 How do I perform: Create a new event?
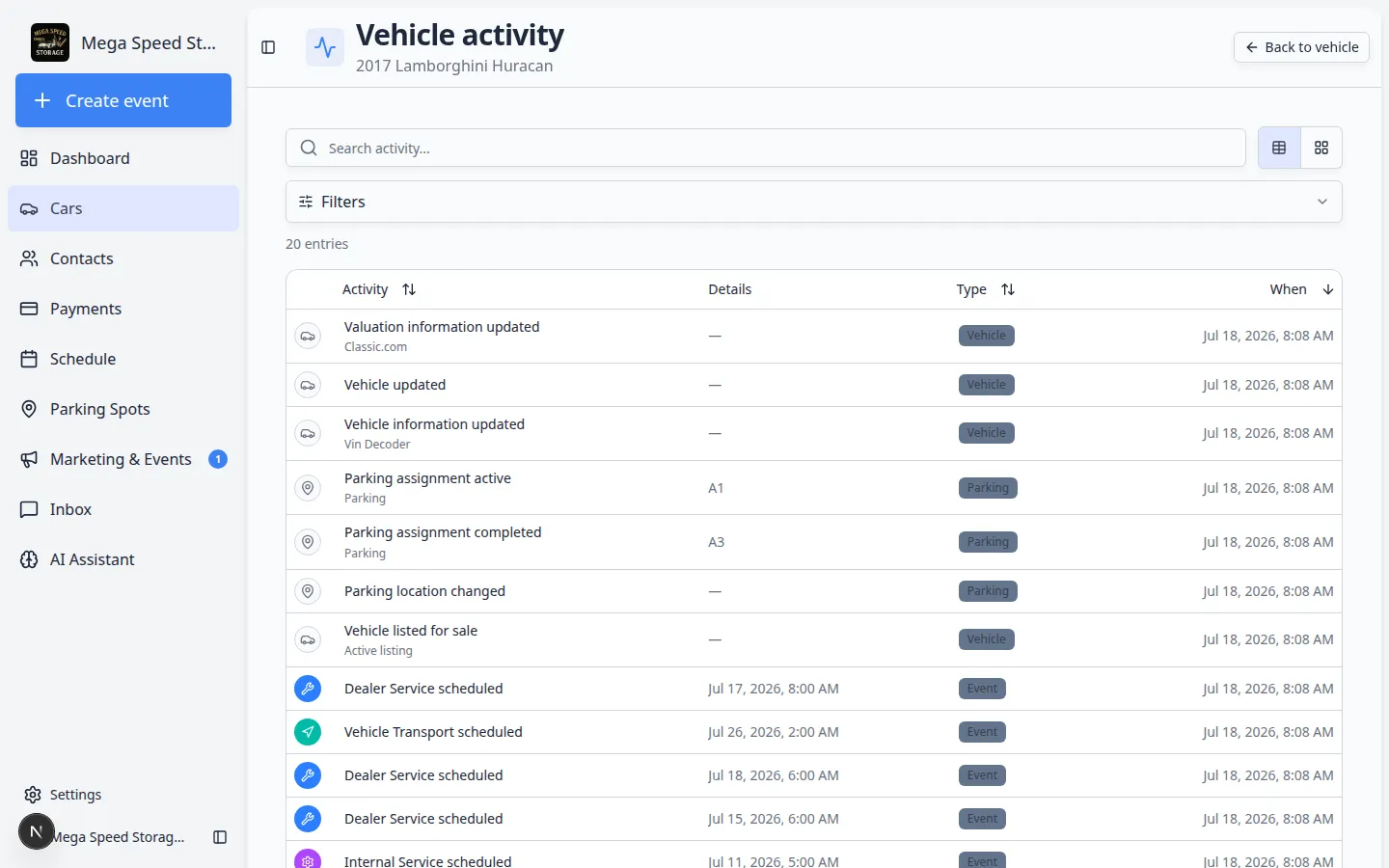pos(123,100)
